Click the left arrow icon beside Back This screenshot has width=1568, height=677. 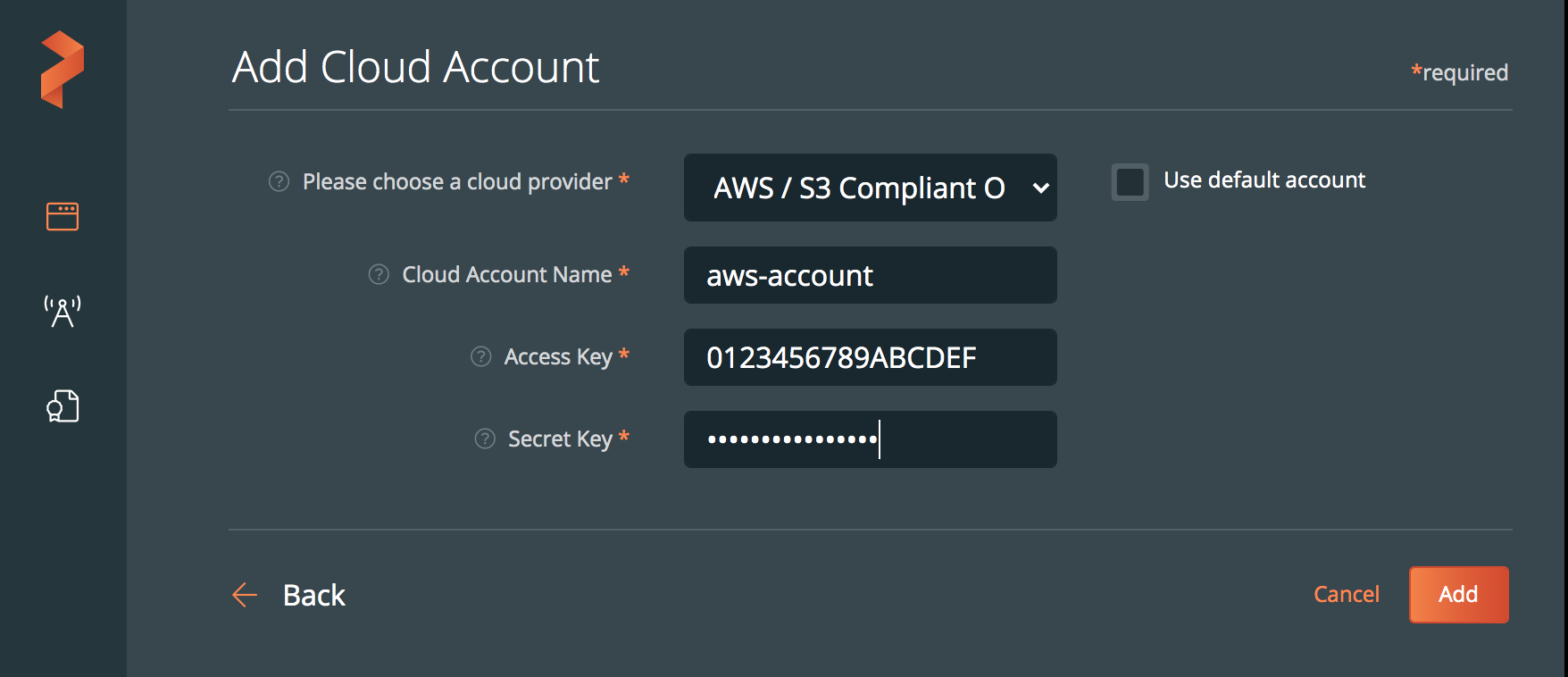coord(245,595)
